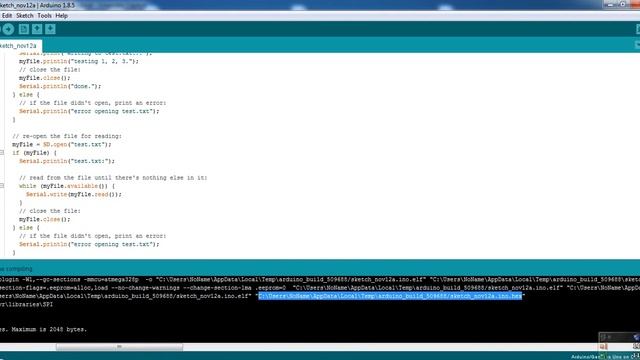
Task: Click the highlighted sketch_nov12a.ino.hex path in console
Action: pos(390,296)
